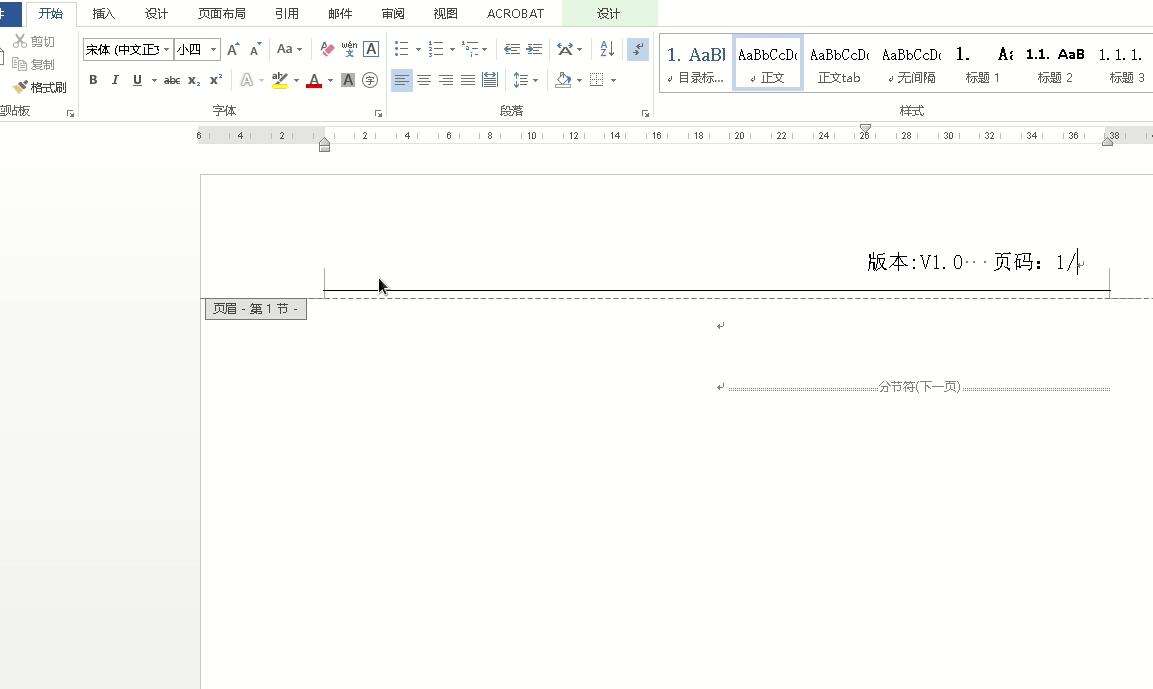Select the 格式刷 Format Painter
The image size is (1153, 689).
[x=40, y=87]
